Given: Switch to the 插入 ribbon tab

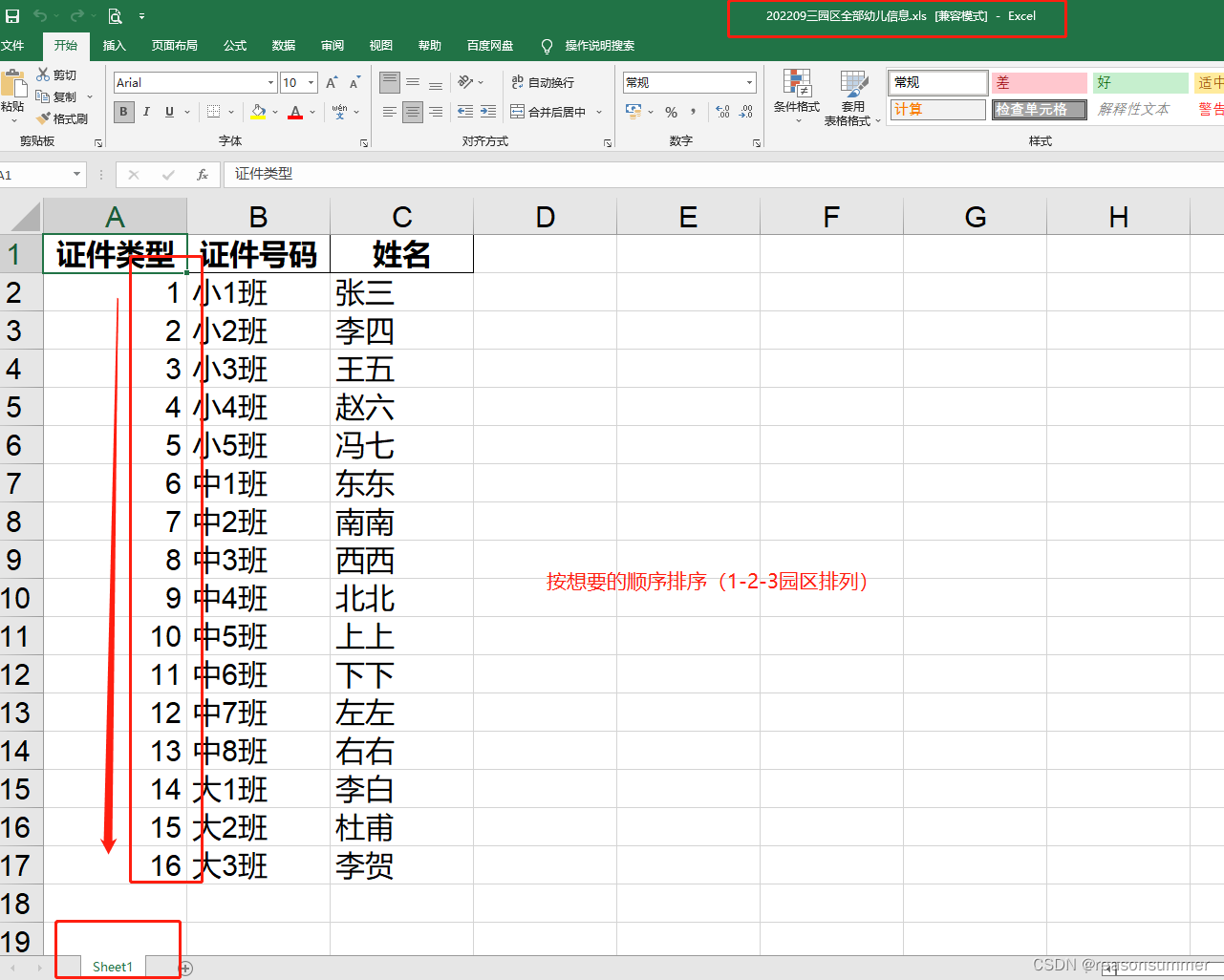Looking at the screenshot, I should (114, 45).
